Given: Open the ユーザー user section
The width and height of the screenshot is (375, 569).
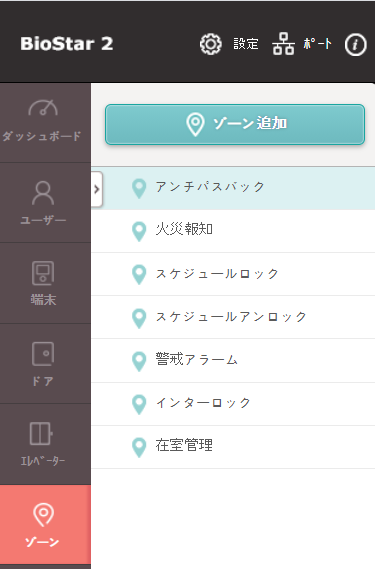Looking at the screenshot, I should [43, 203].
